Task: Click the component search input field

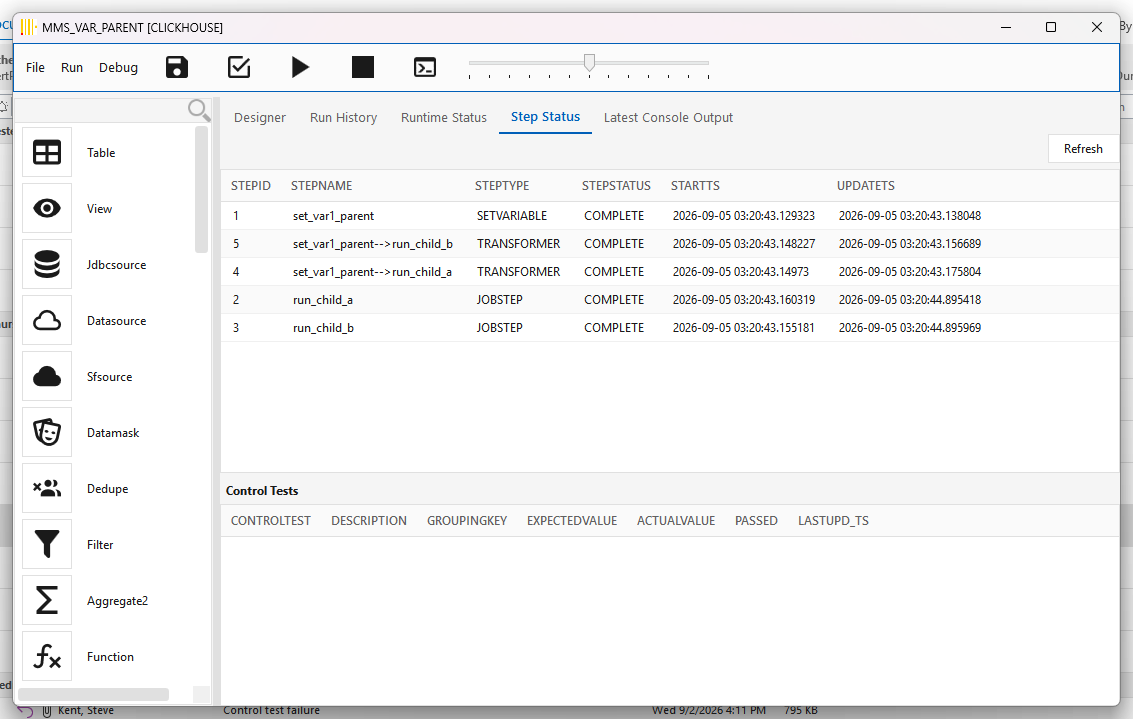Action: click(100, 110)
